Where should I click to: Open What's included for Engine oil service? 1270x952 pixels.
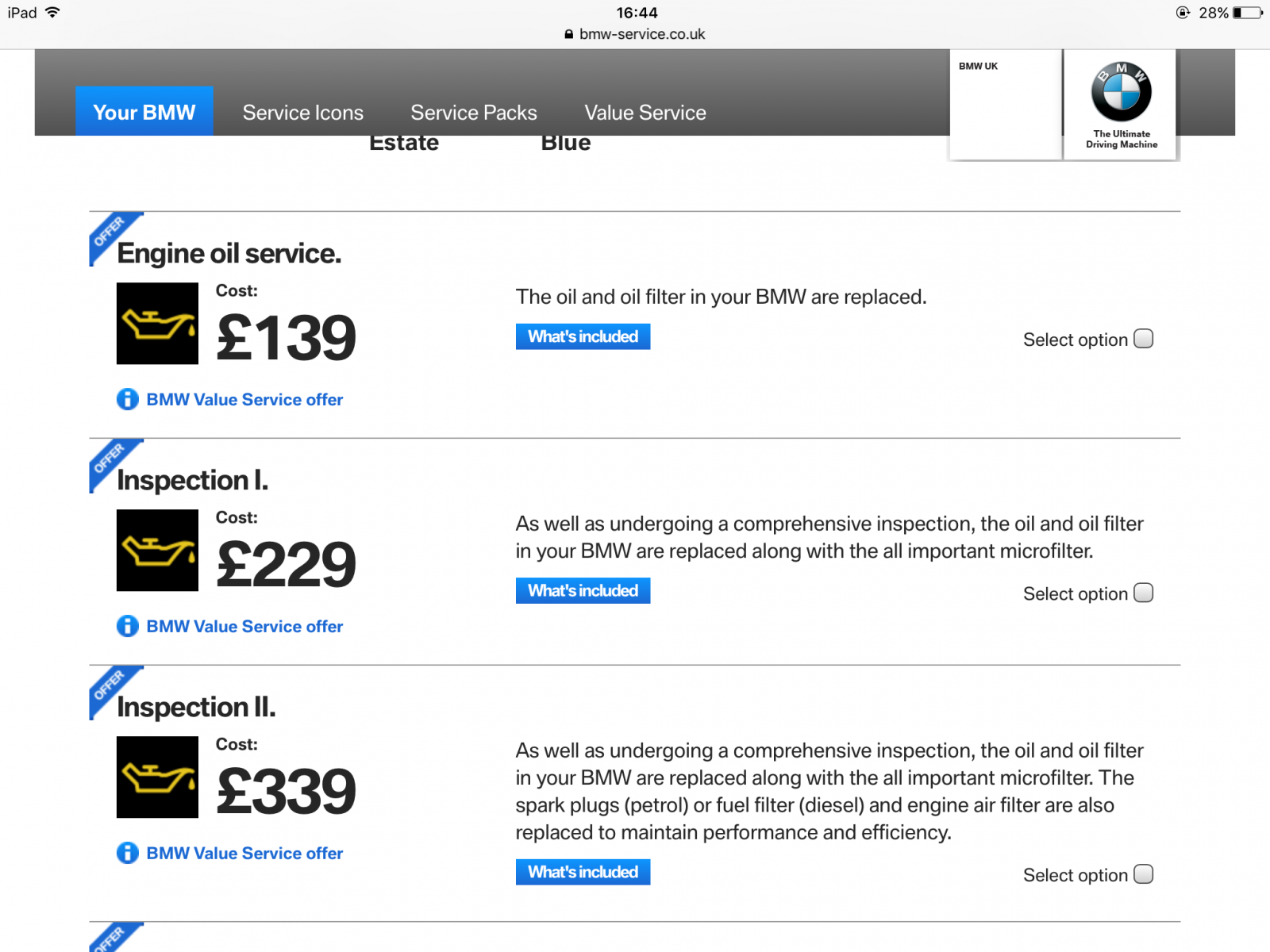pos(583,336)
